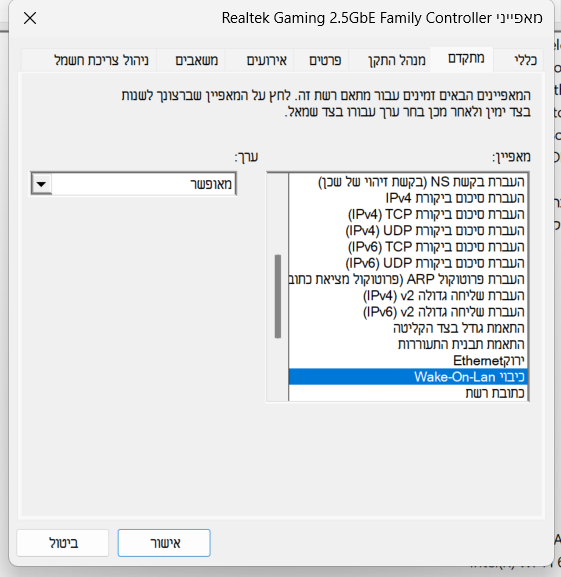Select העברת סיכום ביקורת TCP (IPv4)
Viewport: 561px width, 577px height.
coord(408,214)
